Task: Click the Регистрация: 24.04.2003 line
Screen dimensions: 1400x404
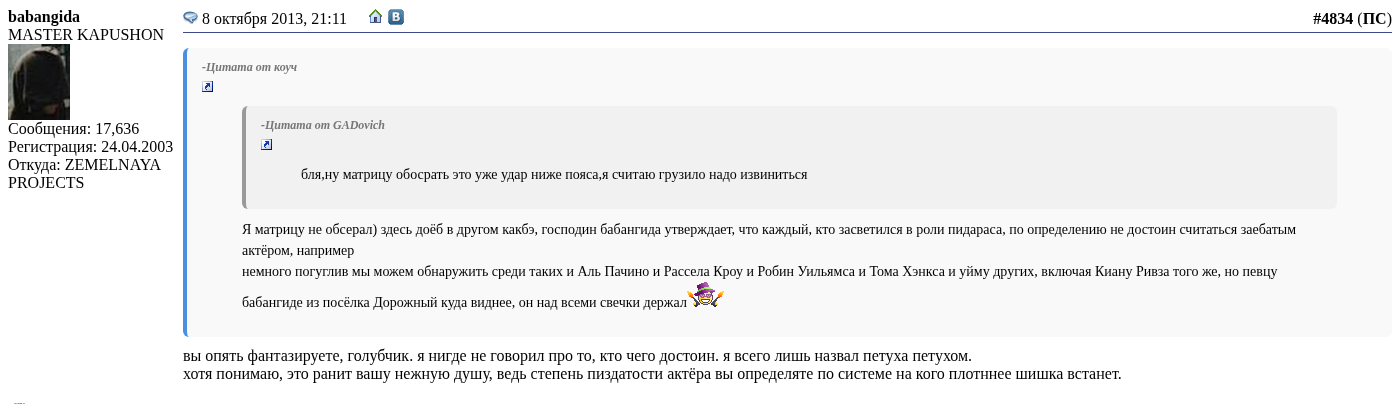Action: tap(90, 147)
